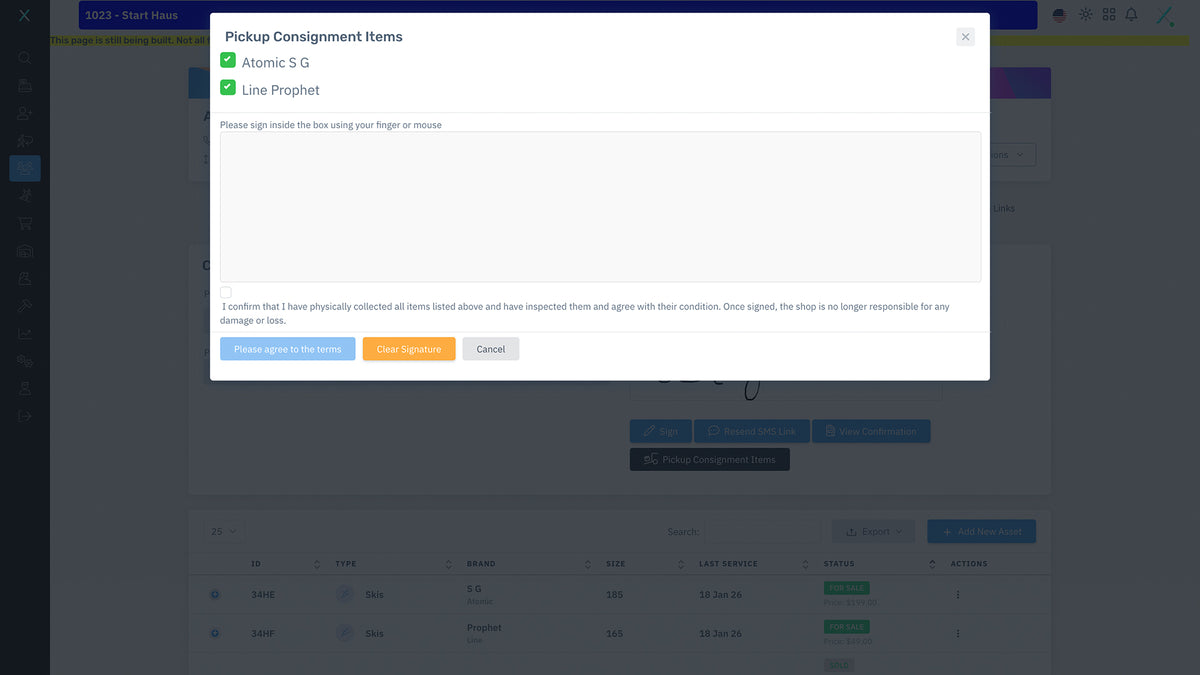Open the 25 rows-per-page dropdown

(x=224, y=532)
